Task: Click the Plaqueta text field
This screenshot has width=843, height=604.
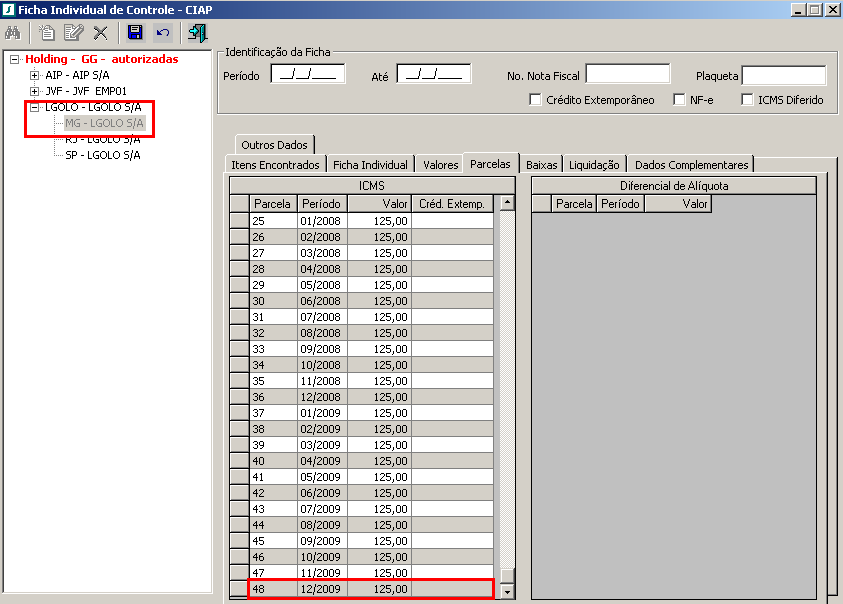Action: point(783,75)
